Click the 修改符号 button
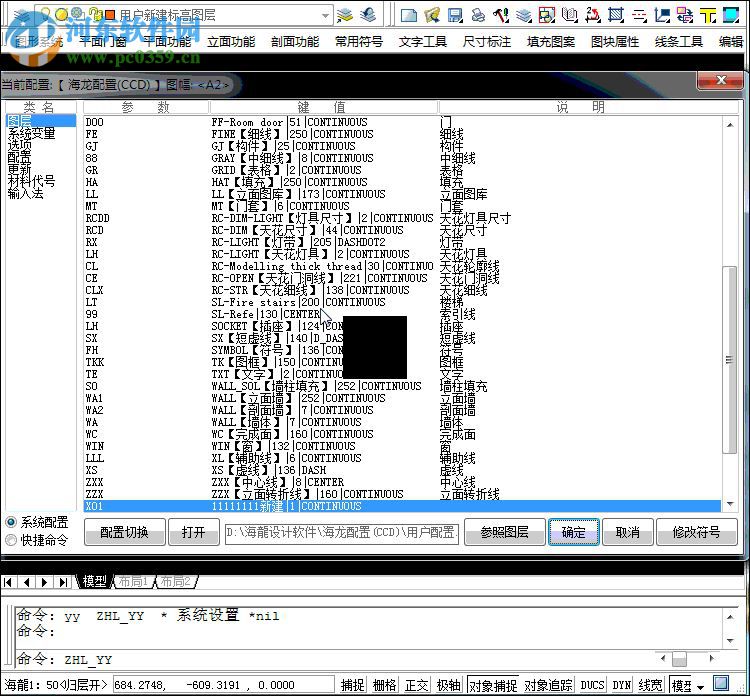750x696 pixels. [697, 532]
